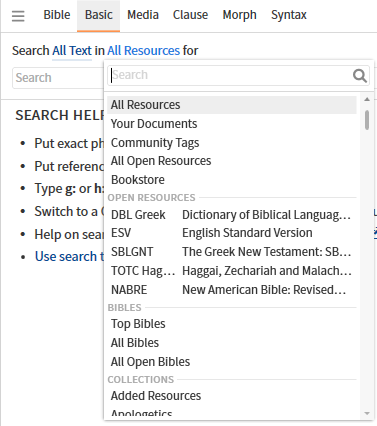This screenshot has height=426, width=377.
Task: Open the All Text dropdown
Action: click(x=72, y=51)
